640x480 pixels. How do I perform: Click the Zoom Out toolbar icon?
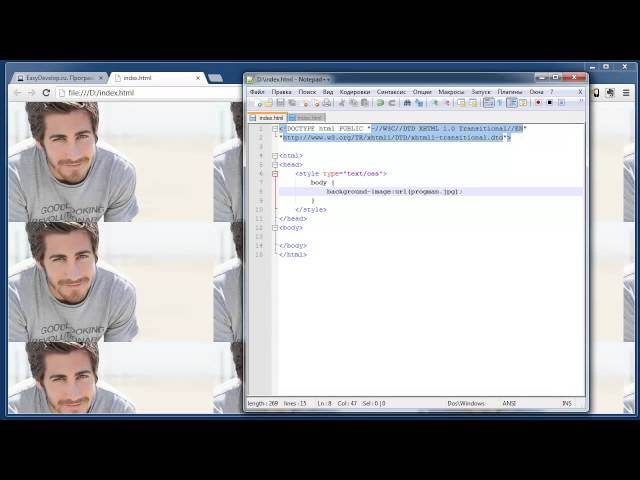(447, 103)
